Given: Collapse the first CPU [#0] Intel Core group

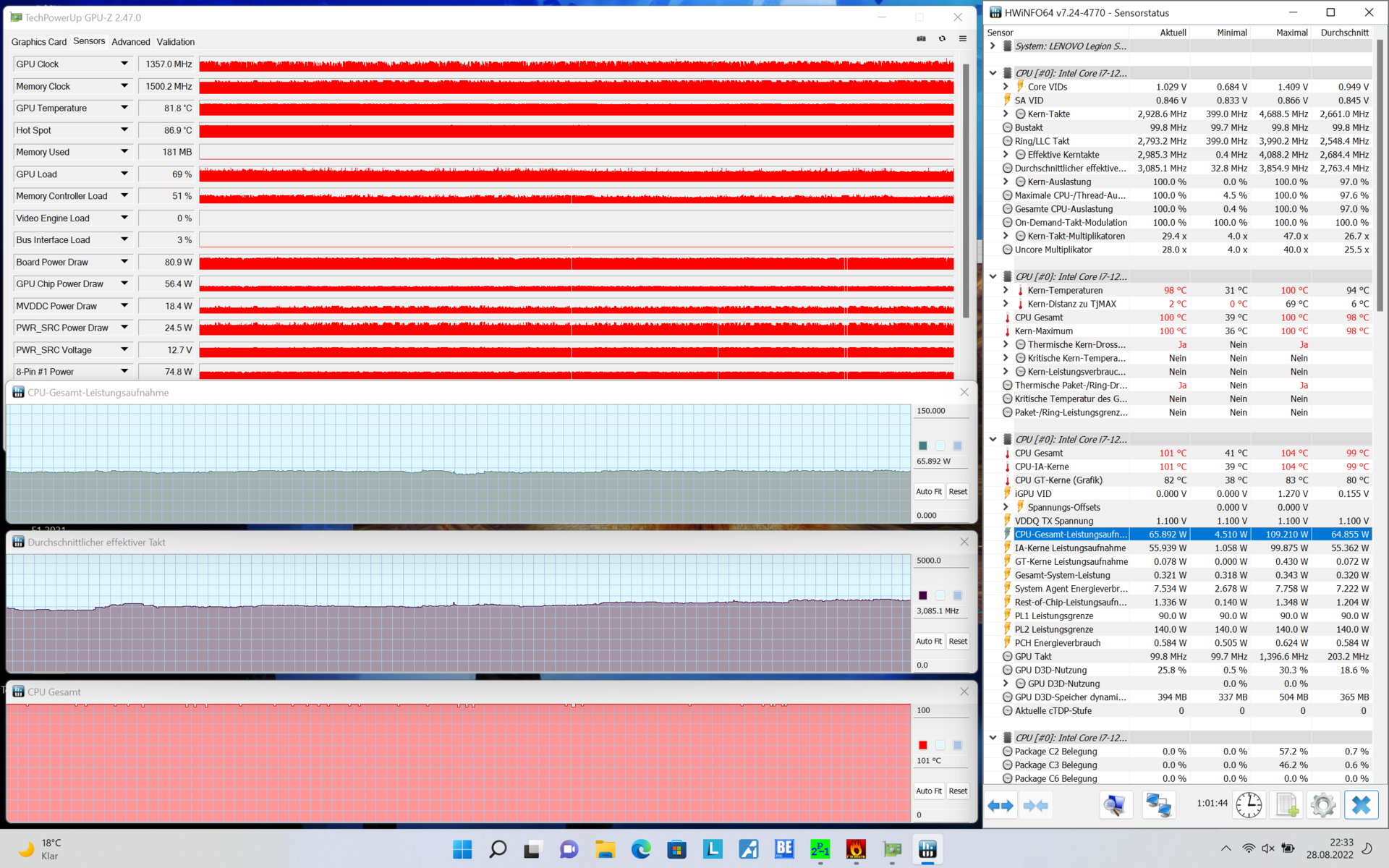Looking at the screenshot, I should click(993, 73).
